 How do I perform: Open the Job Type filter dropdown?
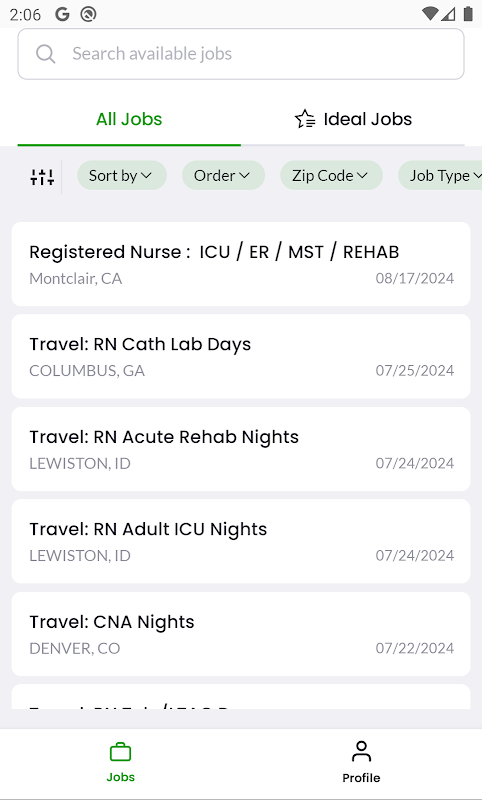442,176
